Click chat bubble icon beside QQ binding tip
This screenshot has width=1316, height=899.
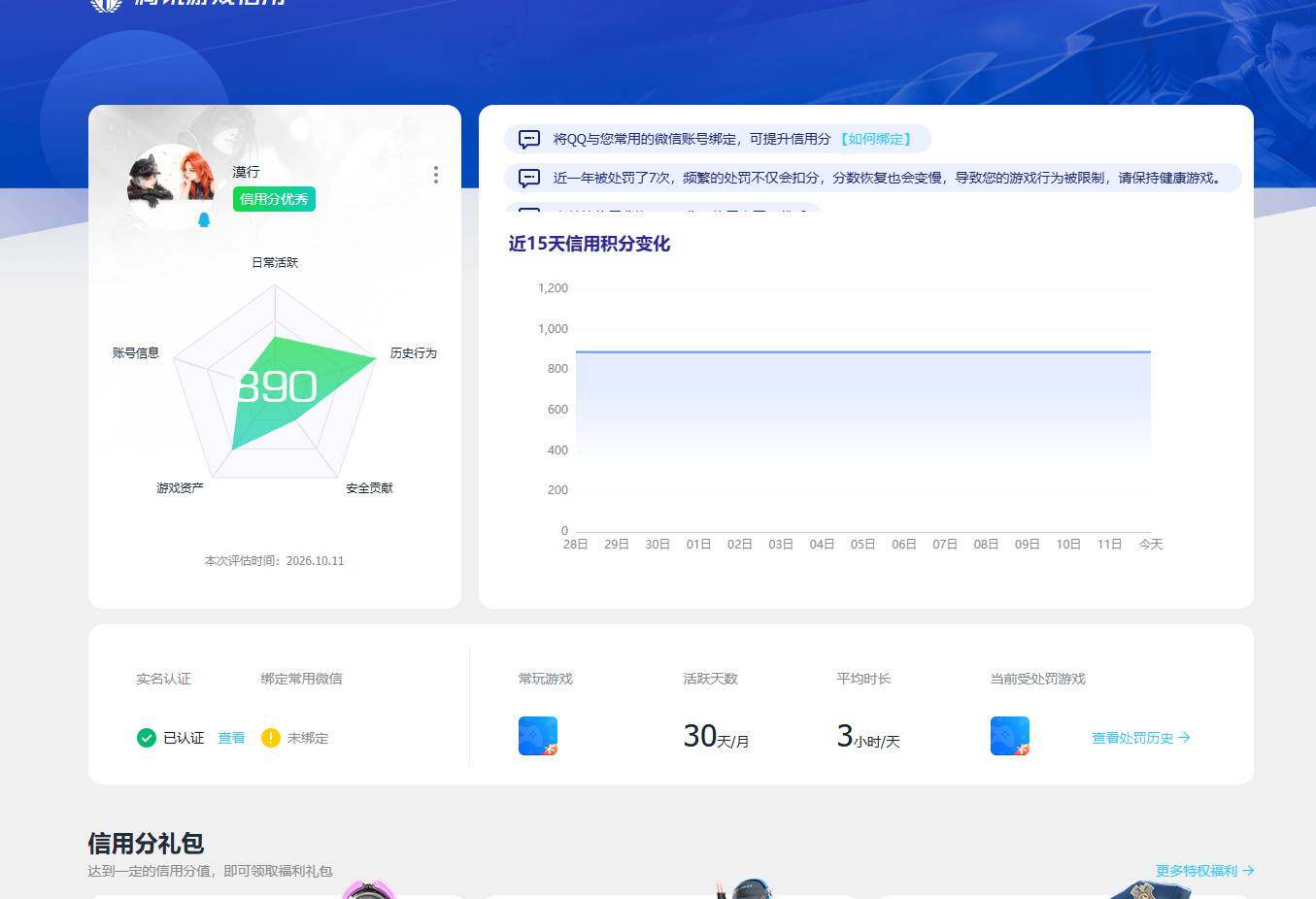(x=529, y=139)
